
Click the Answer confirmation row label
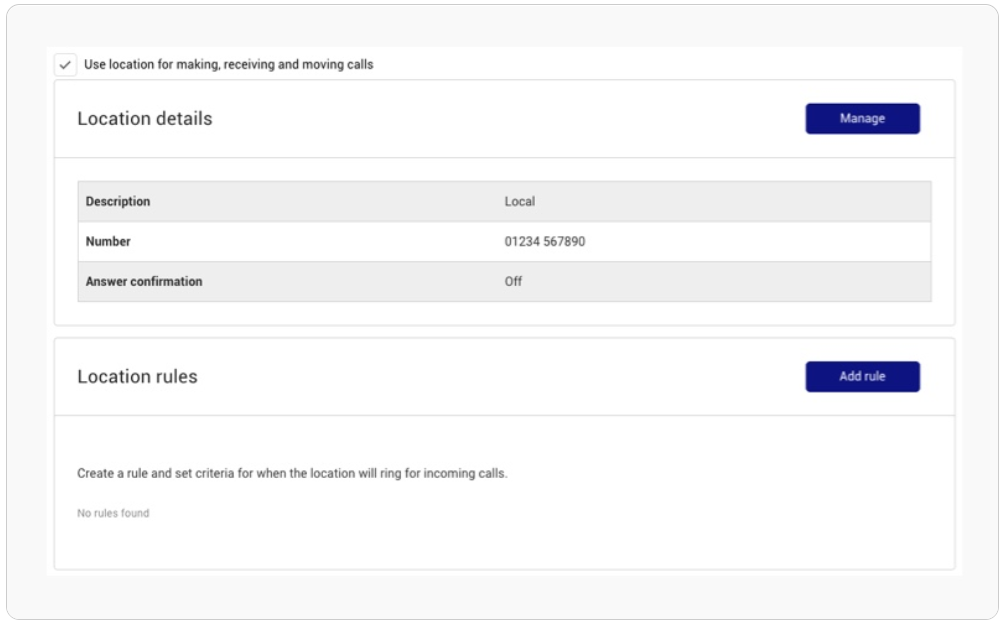[x=144, y=282]
